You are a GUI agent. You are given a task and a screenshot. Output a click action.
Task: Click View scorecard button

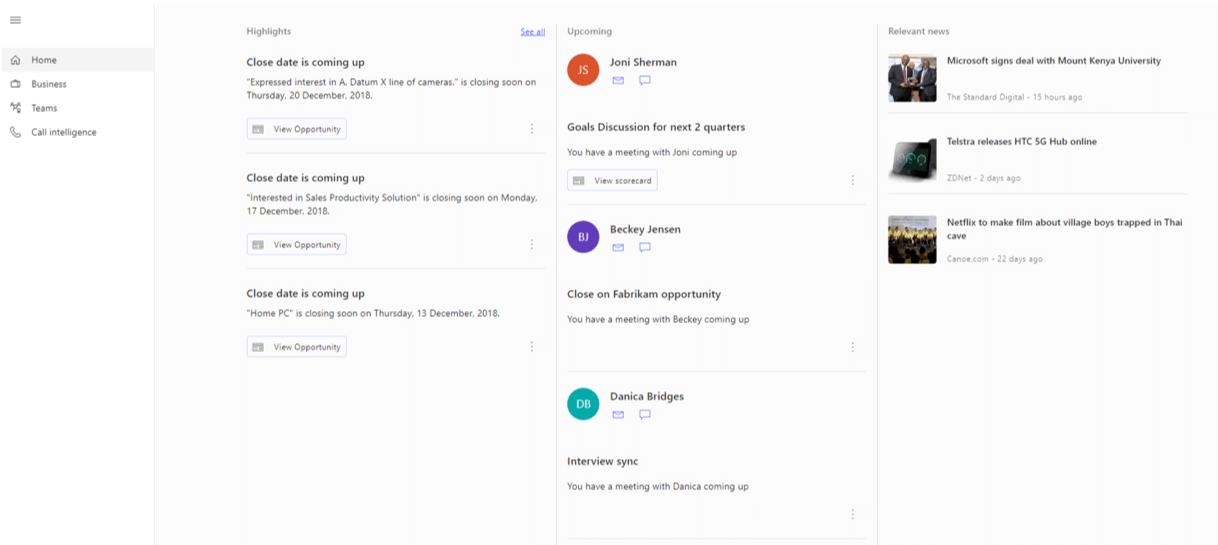pos(612,181)
